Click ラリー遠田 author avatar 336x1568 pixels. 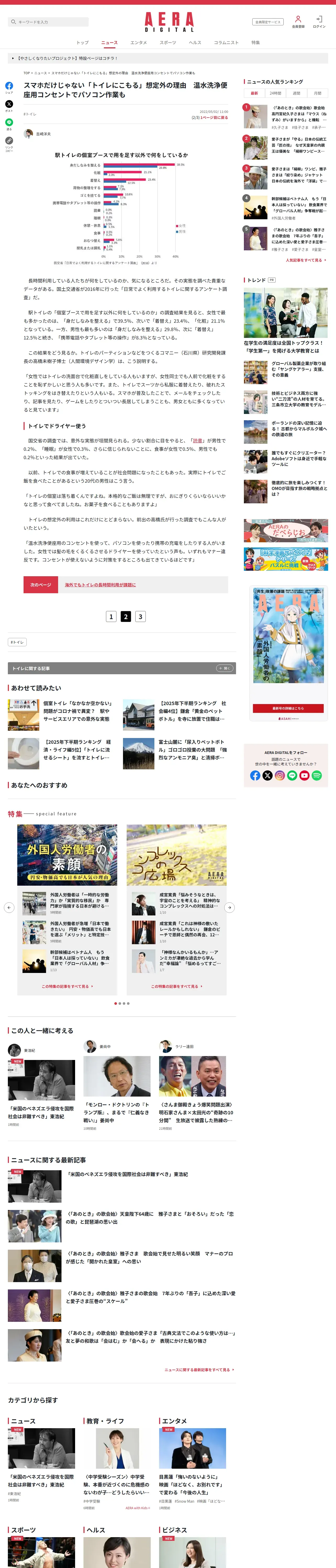point(165,1046)
